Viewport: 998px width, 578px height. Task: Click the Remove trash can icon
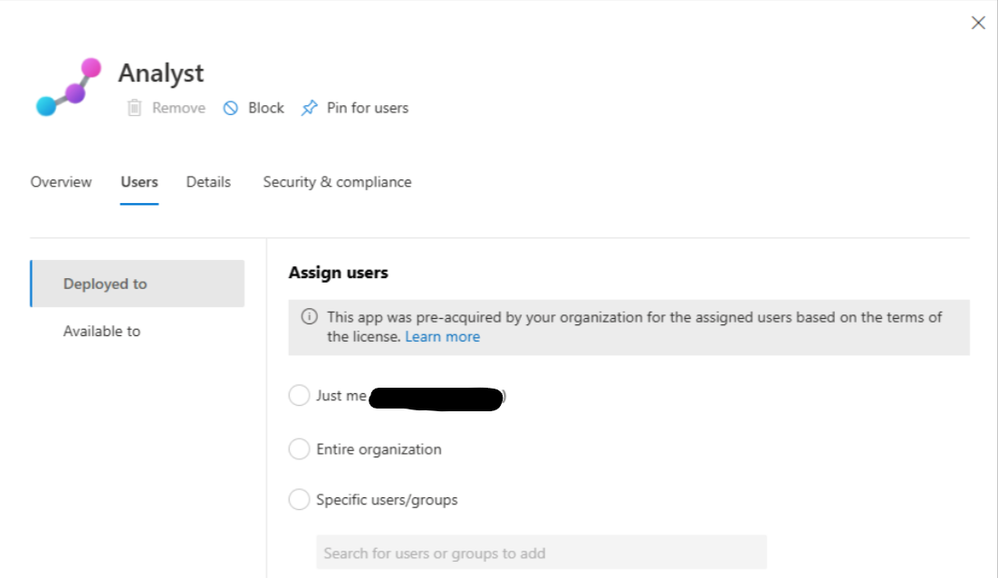[134, 108]
